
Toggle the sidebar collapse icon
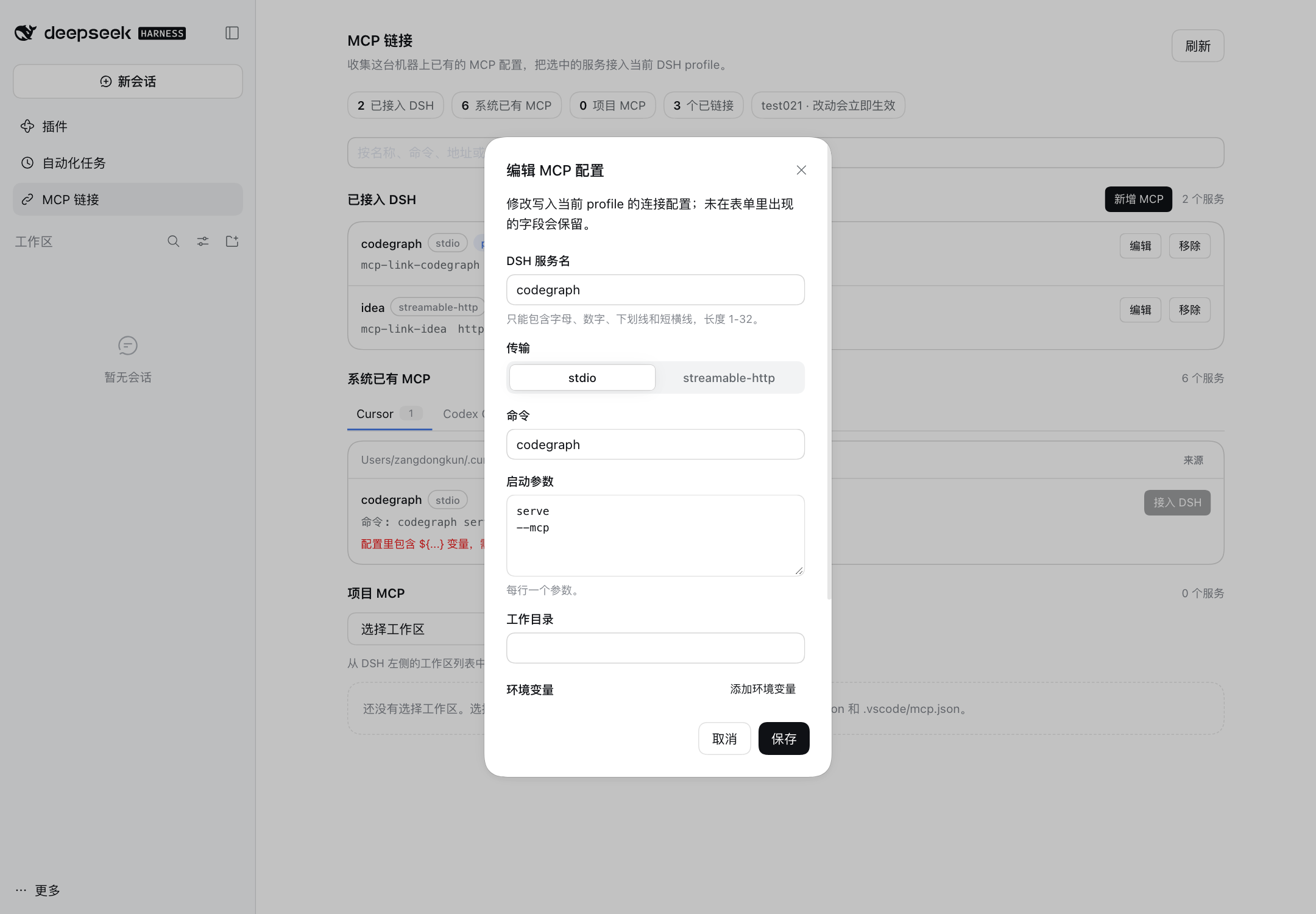point(232,33)
